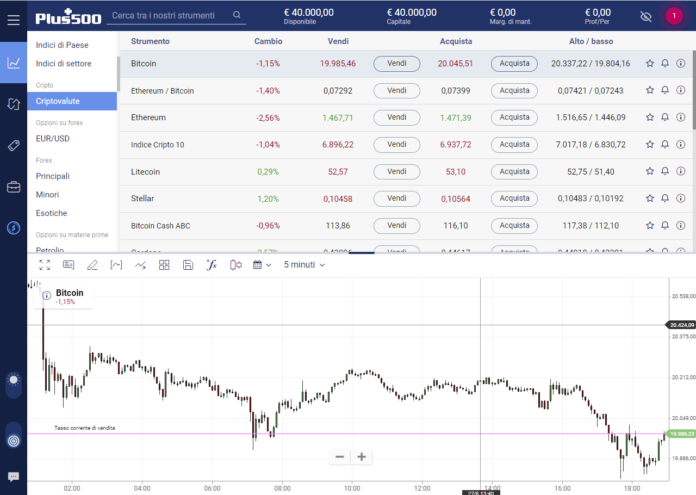Image resolution: width=696 pixels, height=495 pixels.
Task: Set price alert bell for Ethereum
Action: point(665,117)
